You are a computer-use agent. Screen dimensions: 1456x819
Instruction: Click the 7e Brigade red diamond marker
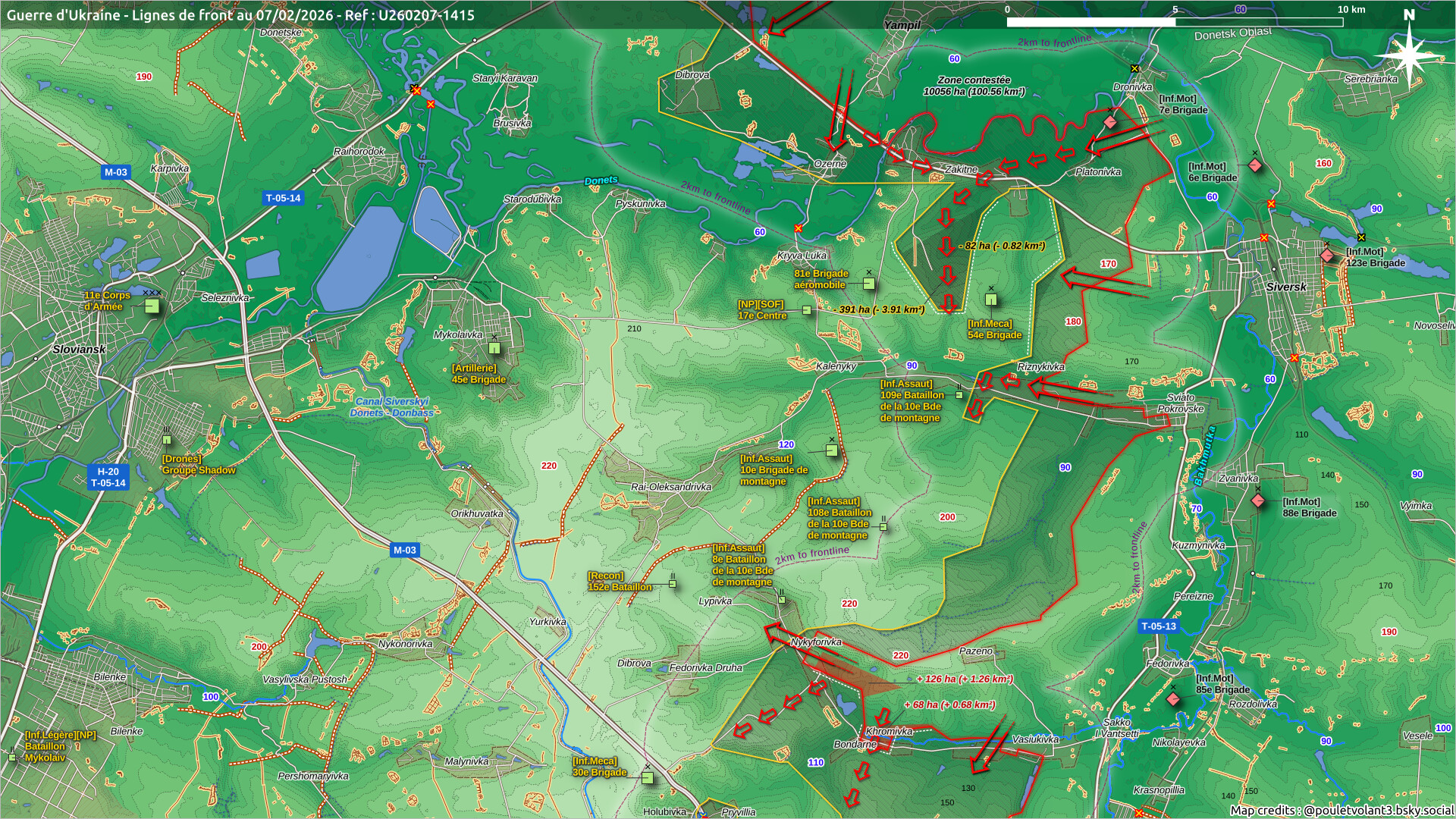pos(1110,122)
